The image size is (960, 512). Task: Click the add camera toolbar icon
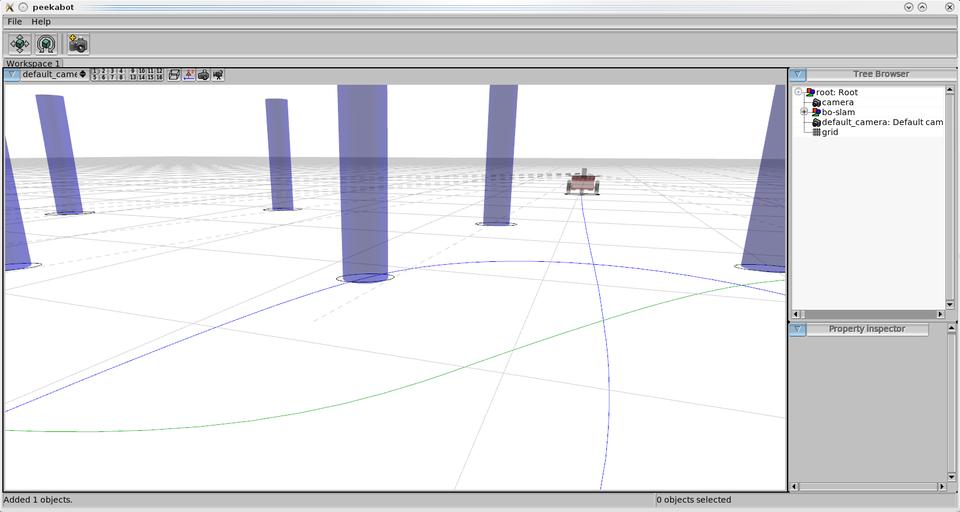click(78, 44)
